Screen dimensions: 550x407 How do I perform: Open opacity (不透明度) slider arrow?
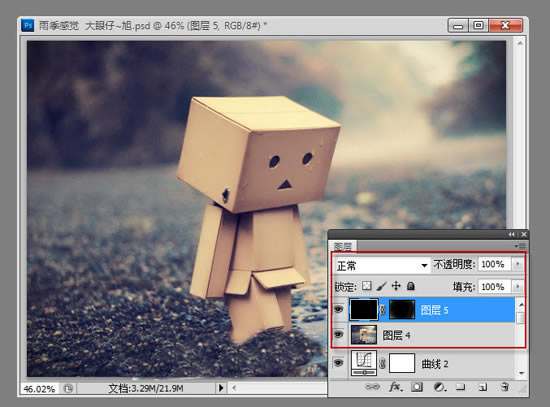point(517,264)
